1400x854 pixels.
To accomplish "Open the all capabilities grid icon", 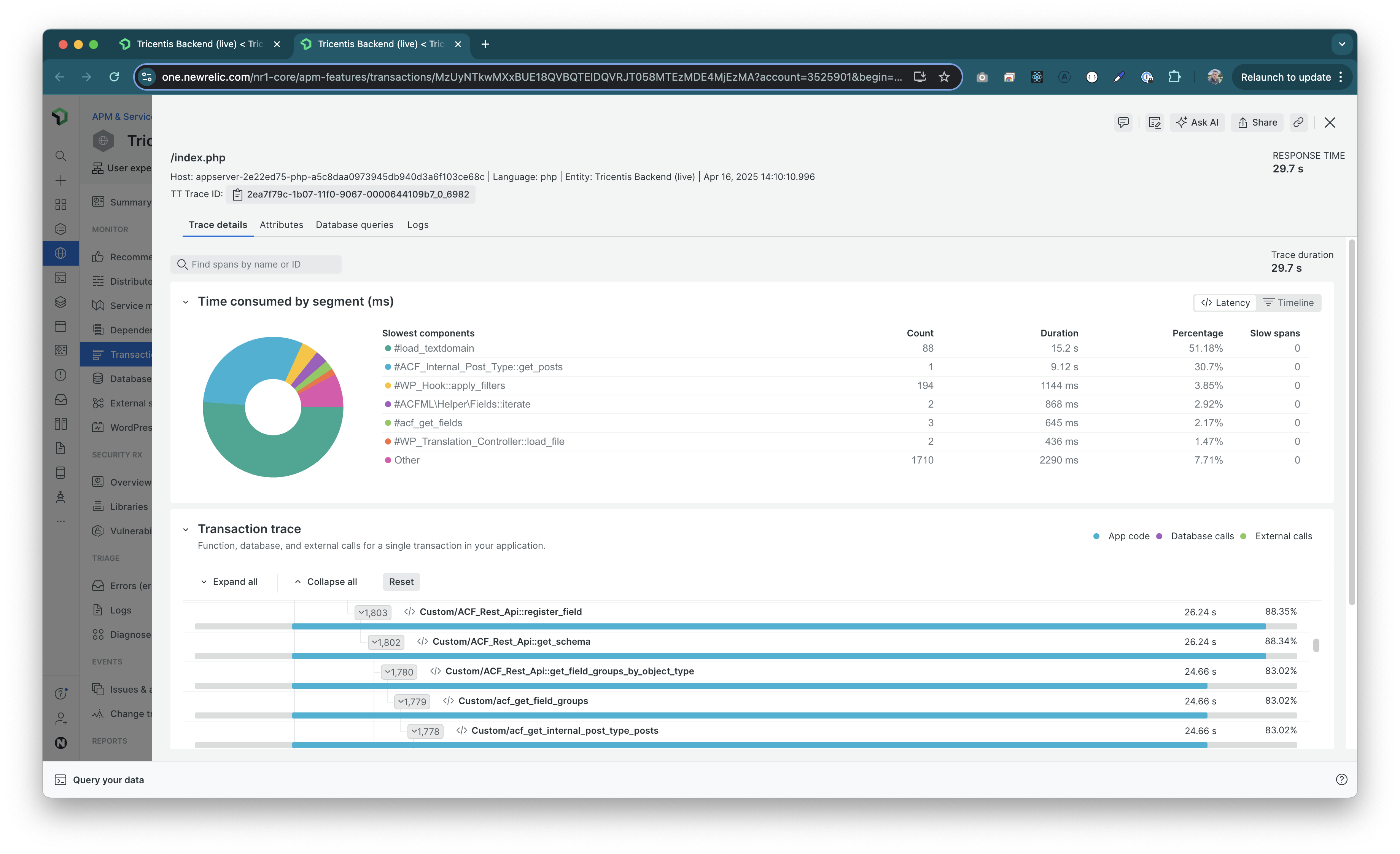I will [x=61, y=204].
